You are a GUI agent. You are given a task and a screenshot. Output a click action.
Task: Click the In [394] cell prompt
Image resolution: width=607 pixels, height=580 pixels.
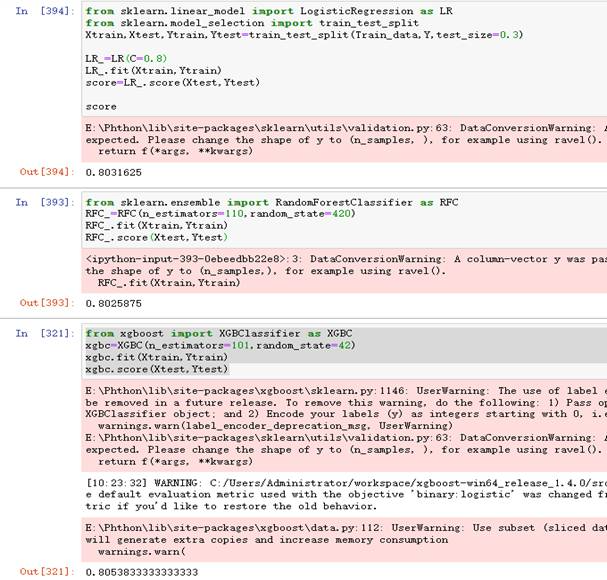click(45, 11)
